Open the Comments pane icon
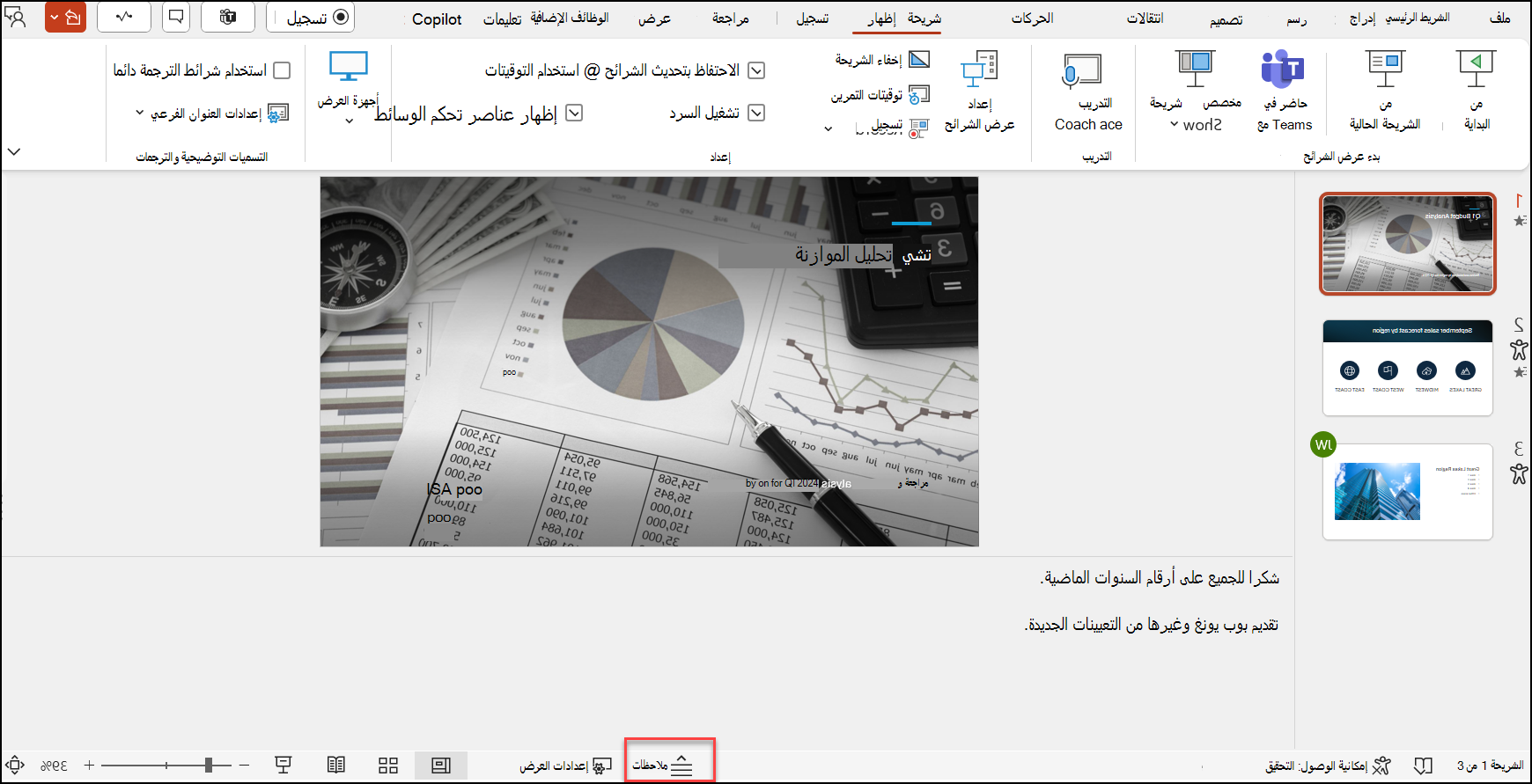 click(x=176, y=17)
